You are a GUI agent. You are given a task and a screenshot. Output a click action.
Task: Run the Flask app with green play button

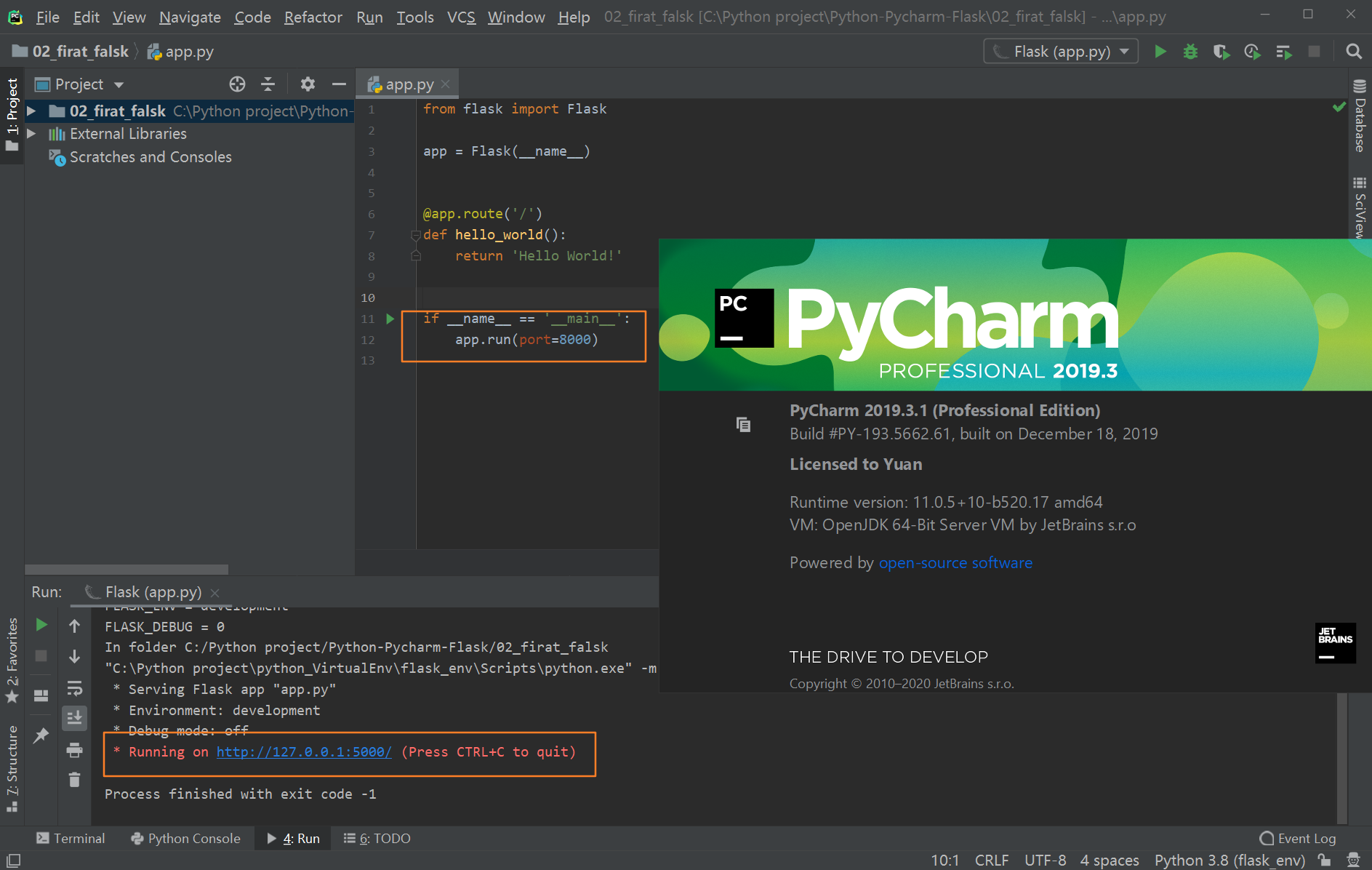click(x=1160, y=52)
